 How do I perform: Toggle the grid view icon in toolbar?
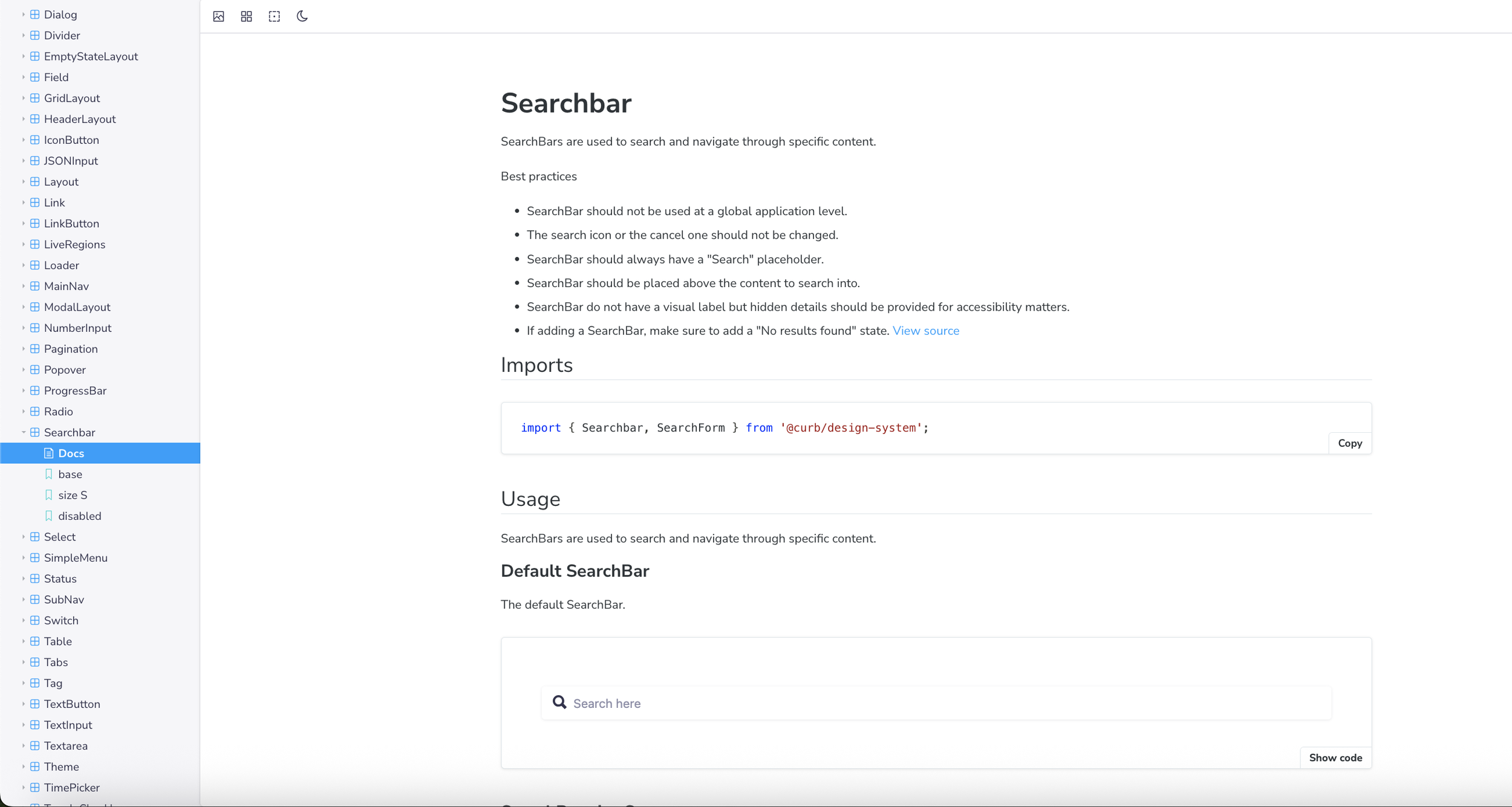(x=246, y=16)
